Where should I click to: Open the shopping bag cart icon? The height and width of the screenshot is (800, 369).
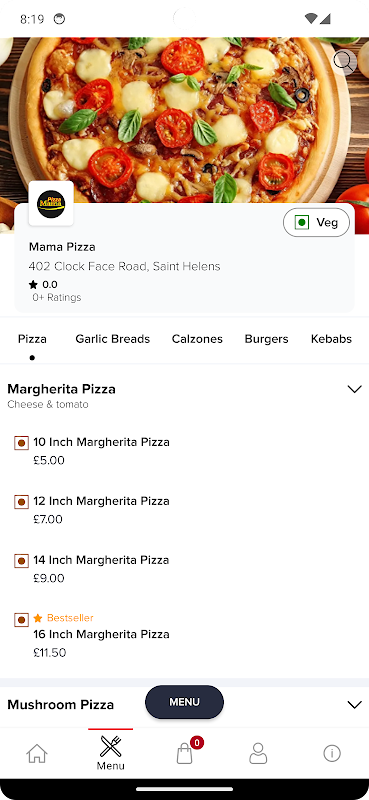pos(185,753)
